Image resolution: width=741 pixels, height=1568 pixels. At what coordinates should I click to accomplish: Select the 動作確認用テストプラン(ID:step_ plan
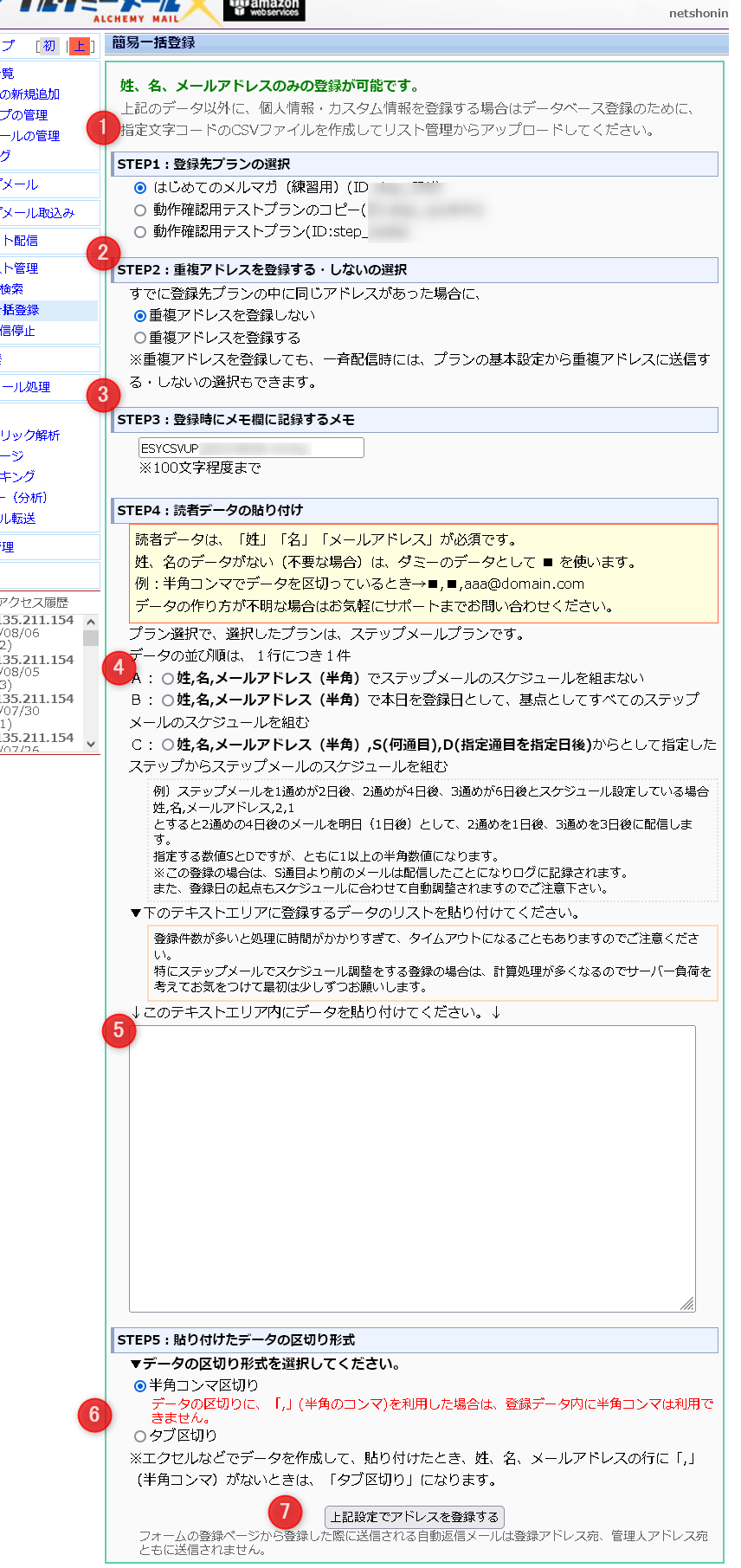pos(140,231)
